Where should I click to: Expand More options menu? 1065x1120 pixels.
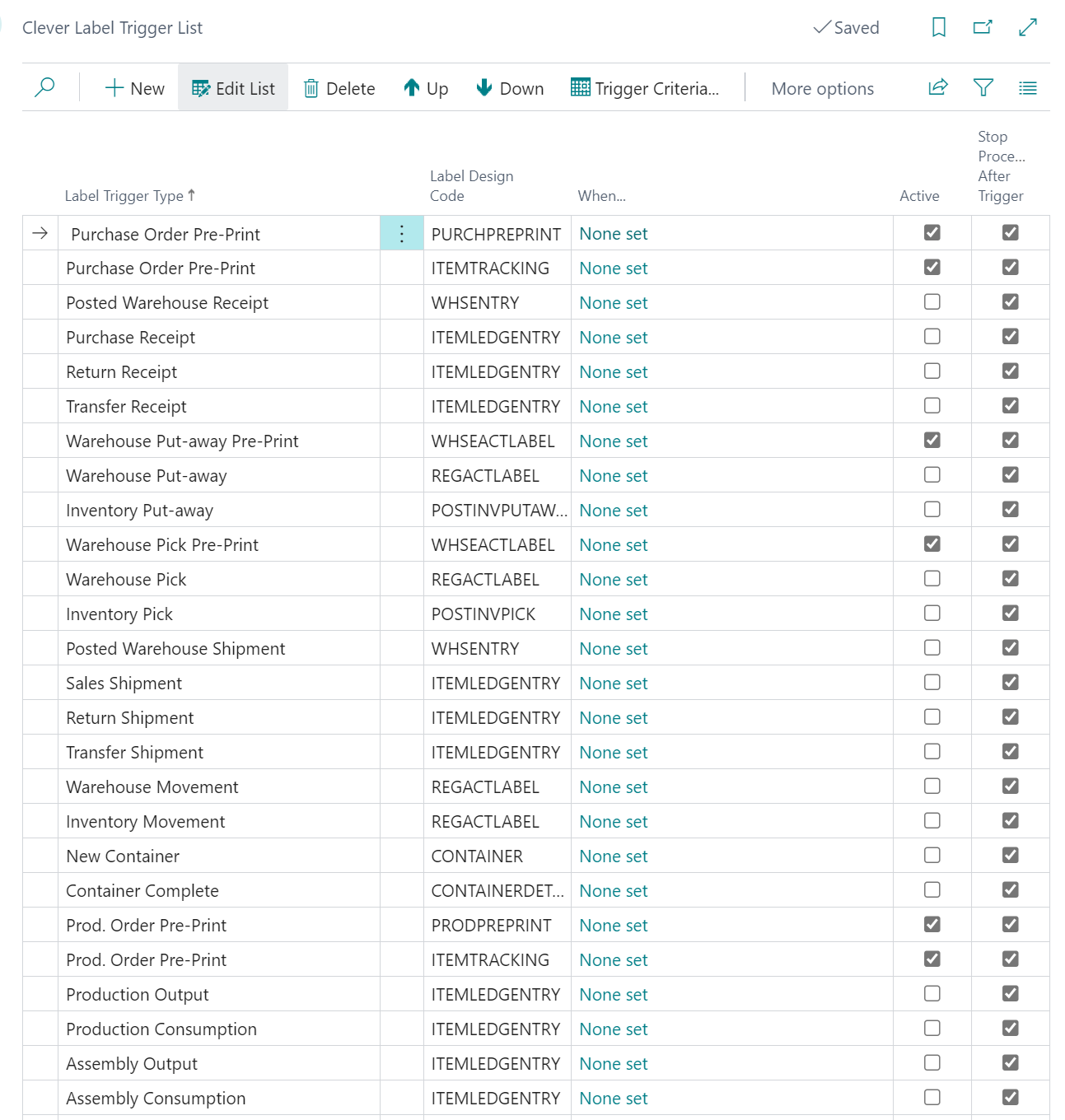[x=822, y=88]
